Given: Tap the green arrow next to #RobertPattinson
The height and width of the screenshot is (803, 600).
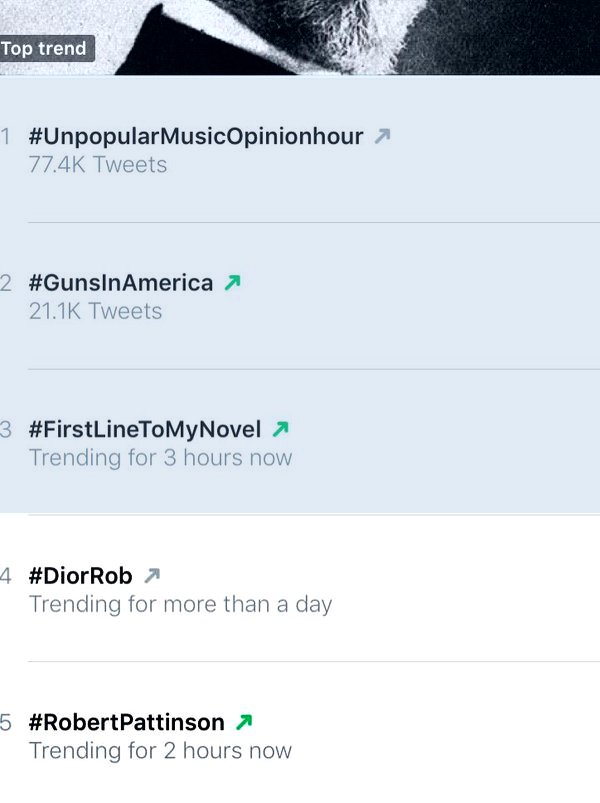Looking at the screenshot, I should click(244, 722).
